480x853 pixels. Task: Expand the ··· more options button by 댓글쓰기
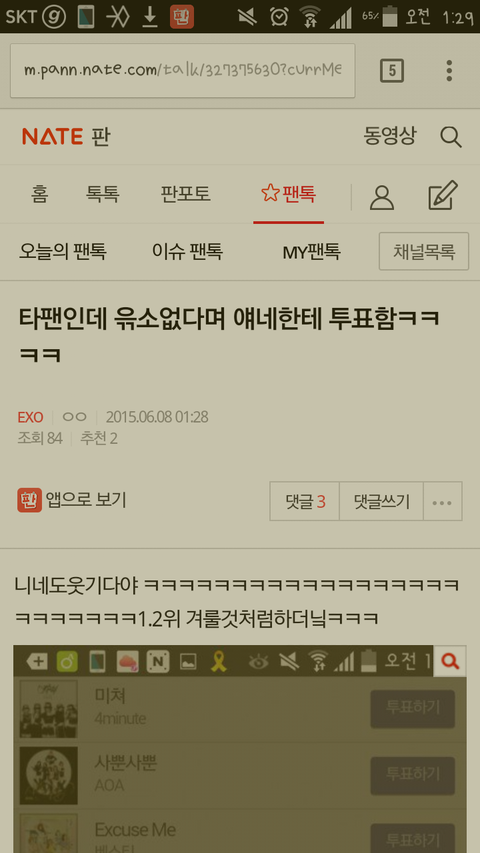(x=442, y=501)
